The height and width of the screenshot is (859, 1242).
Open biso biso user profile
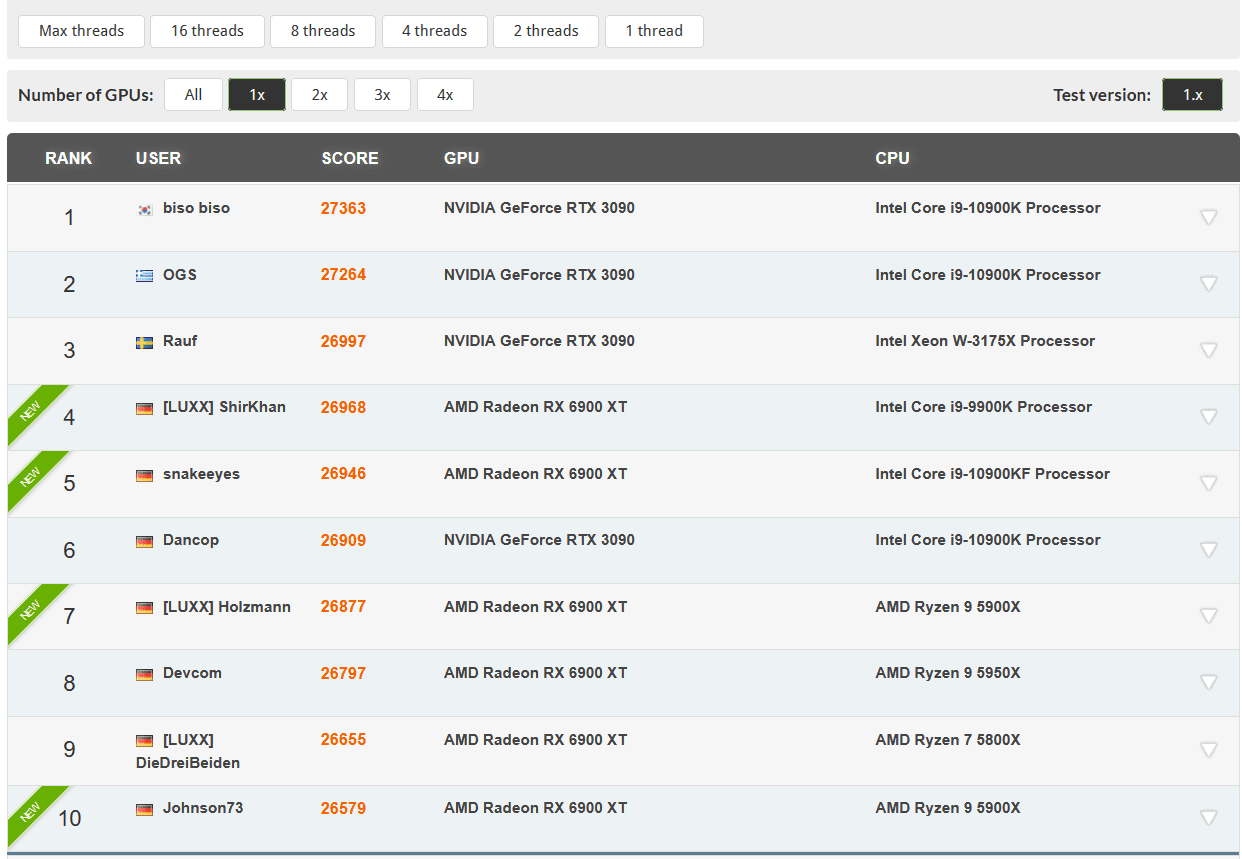[x=196, y=208]
